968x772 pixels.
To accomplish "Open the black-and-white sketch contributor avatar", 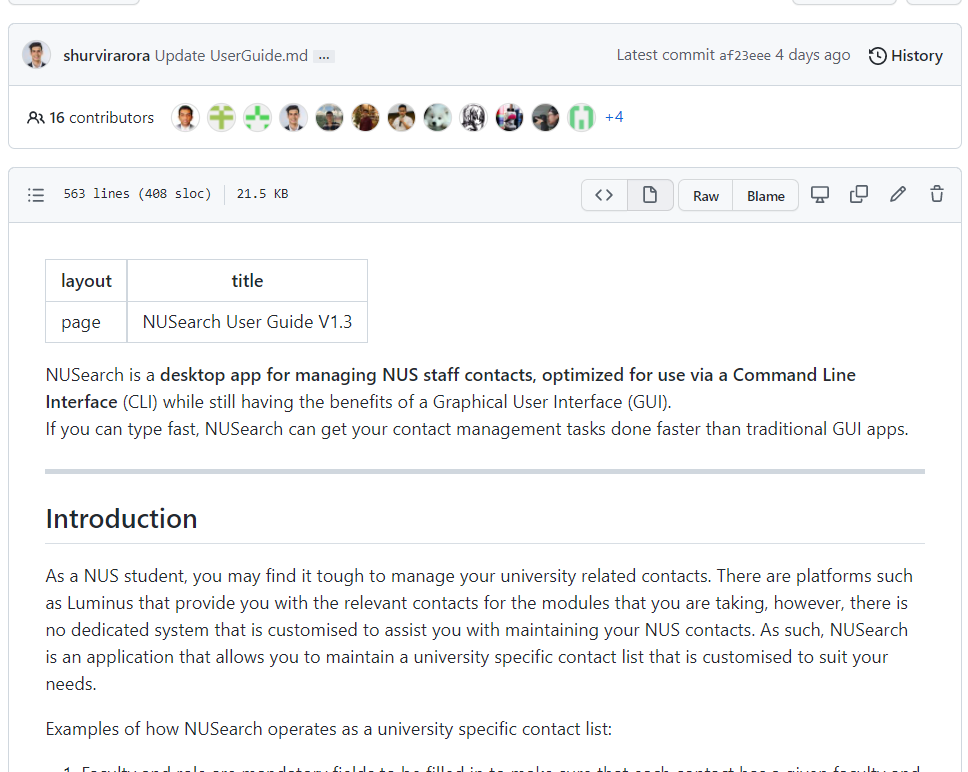I will click(x=474, y=117).
